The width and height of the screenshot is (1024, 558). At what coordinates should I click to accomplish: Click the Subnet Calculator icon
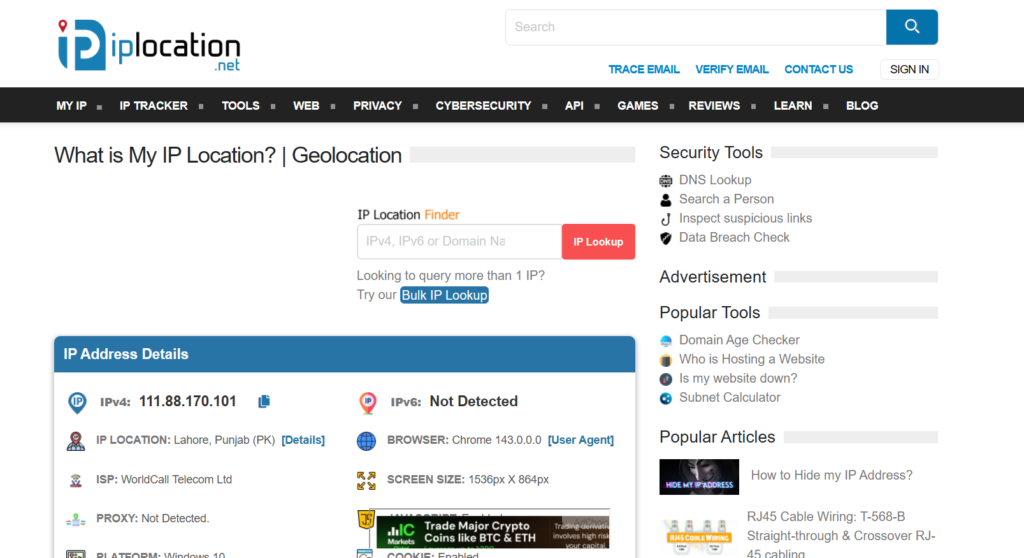pos(665,398)
